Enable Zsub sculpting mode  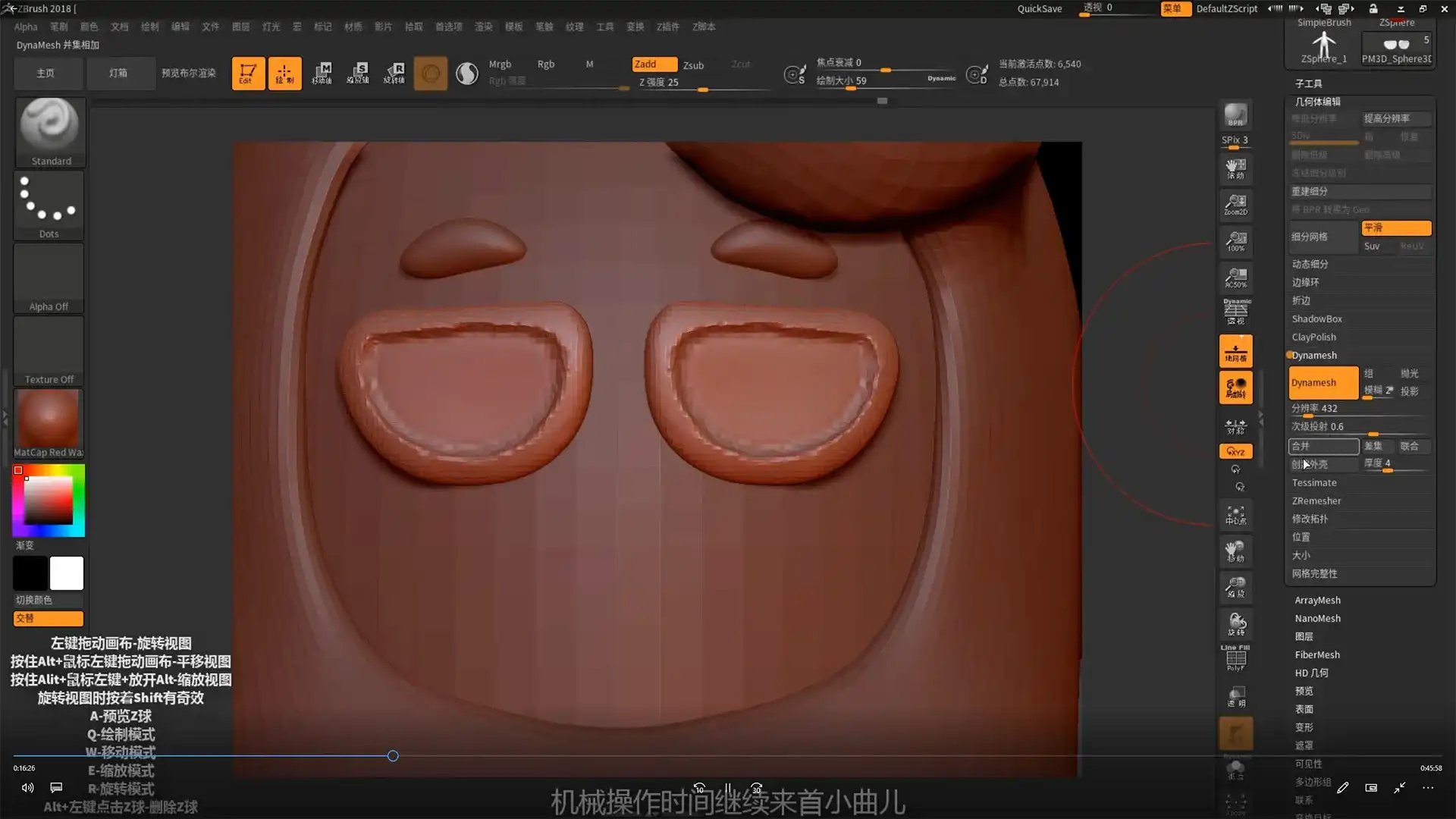[x=693, y=65]
